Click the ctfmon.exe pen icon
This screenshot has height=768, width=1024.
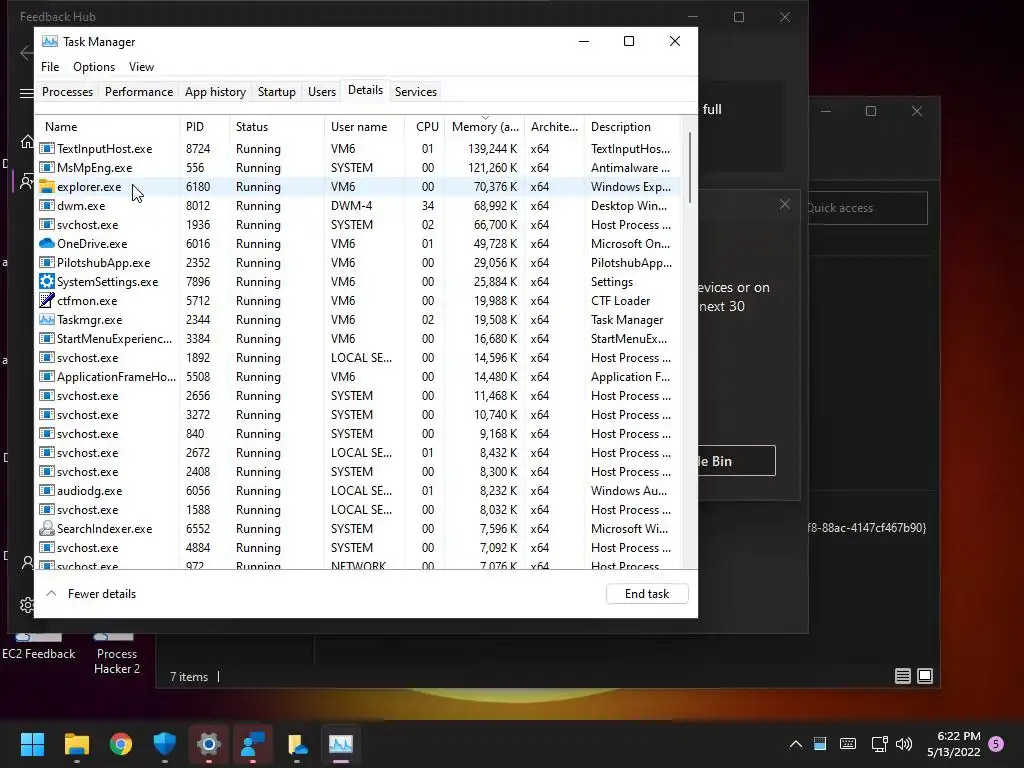point(46,300)
